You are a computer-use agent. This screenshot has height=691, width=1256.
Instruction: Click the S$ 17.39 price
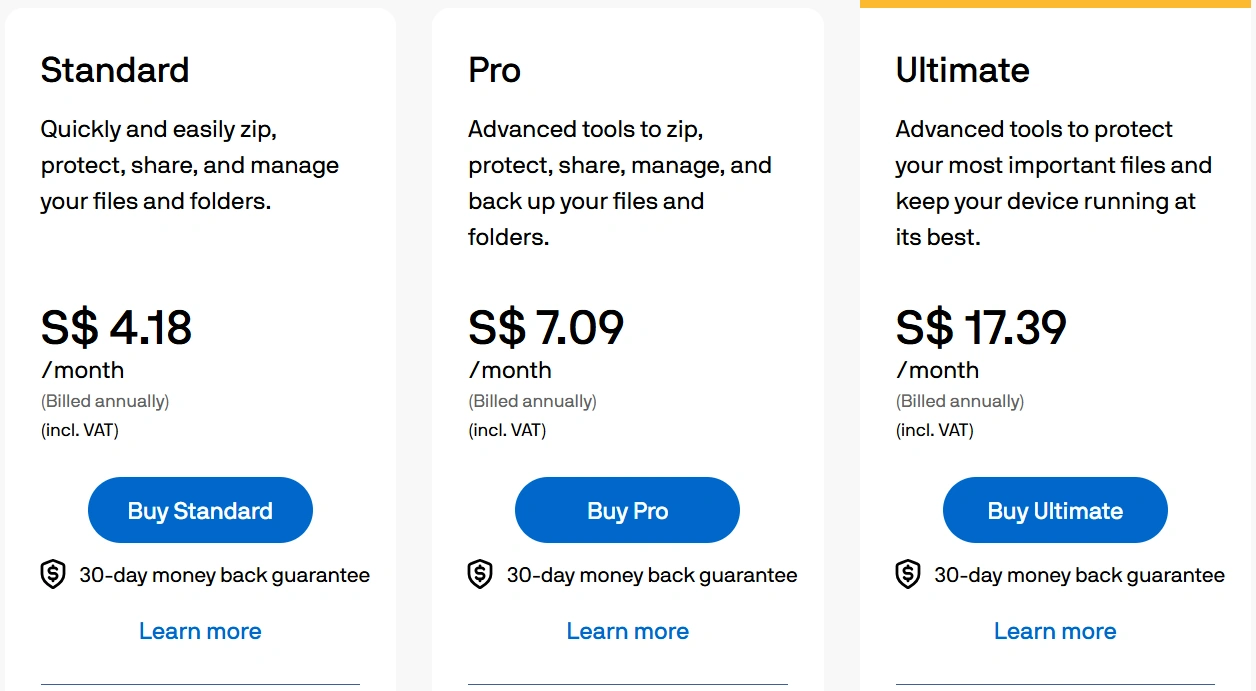[x=981, y=327]
